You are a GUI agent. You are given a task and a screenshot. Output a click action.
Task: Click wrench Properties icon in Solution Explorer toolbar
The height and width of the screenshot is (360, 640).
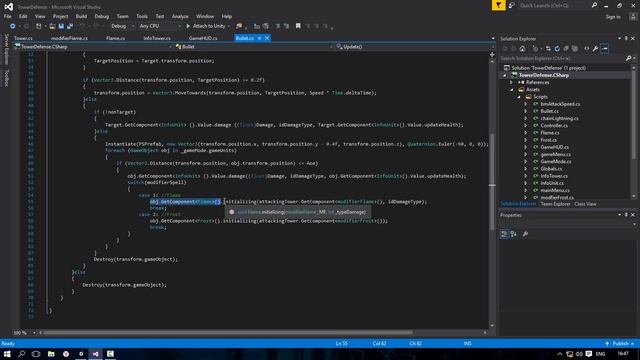tap(596, 49)
